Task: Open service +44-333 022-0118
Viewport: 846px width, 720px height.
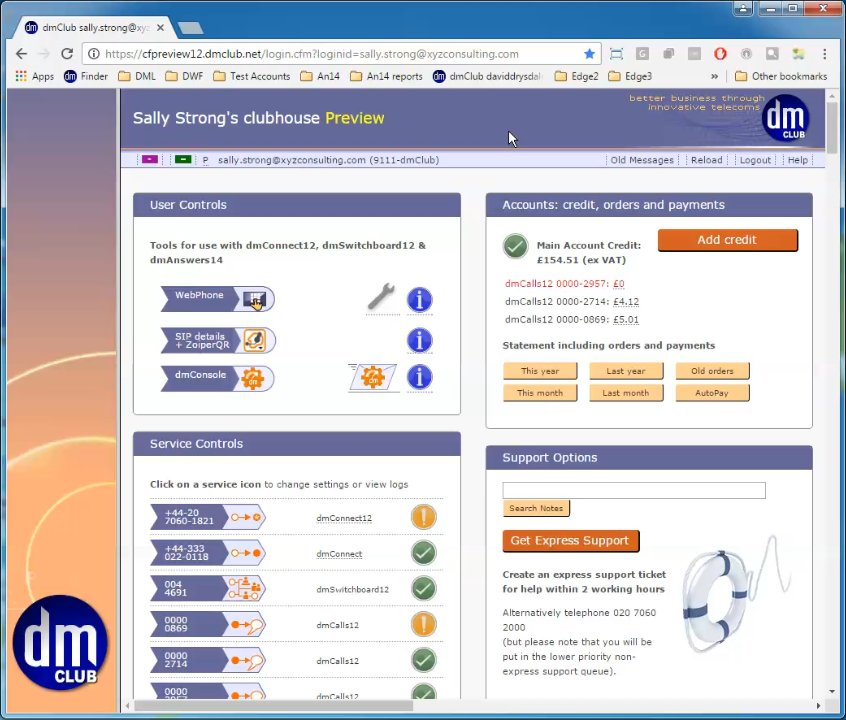Action: click(x=208, y=553)
